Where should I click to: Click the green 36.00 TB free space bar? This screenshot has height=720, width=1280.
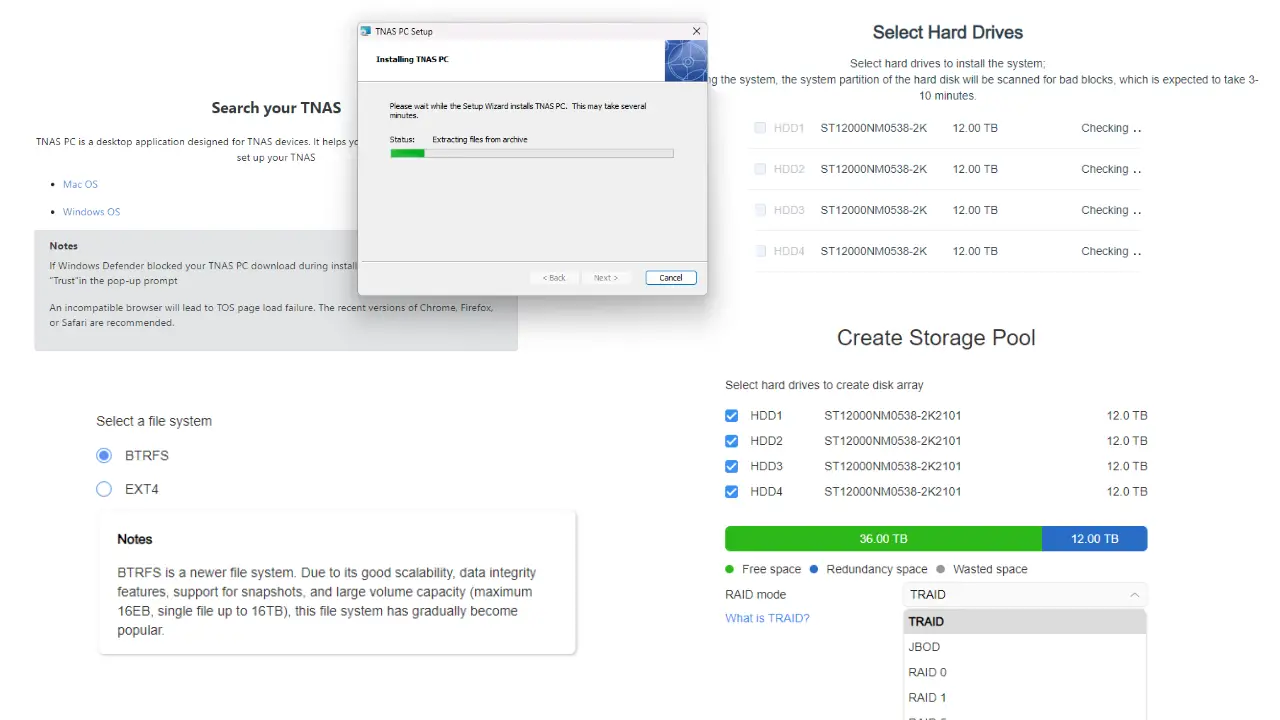tap(883, 538)
